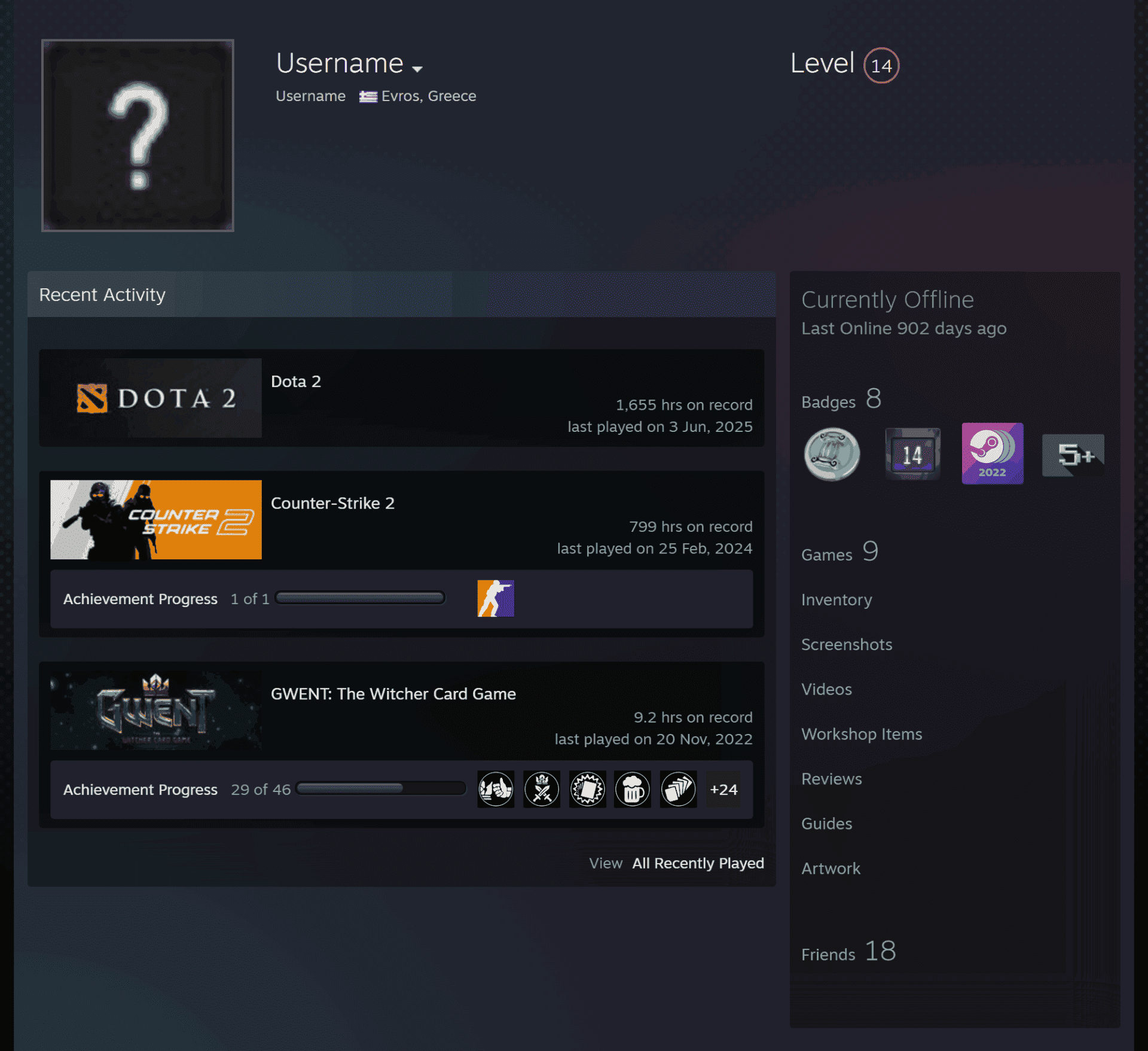The height and width of the screenshot is (1051, 1148).
Task: Click GWENT card deck achievement icon
Action: [x=679, y=789]
